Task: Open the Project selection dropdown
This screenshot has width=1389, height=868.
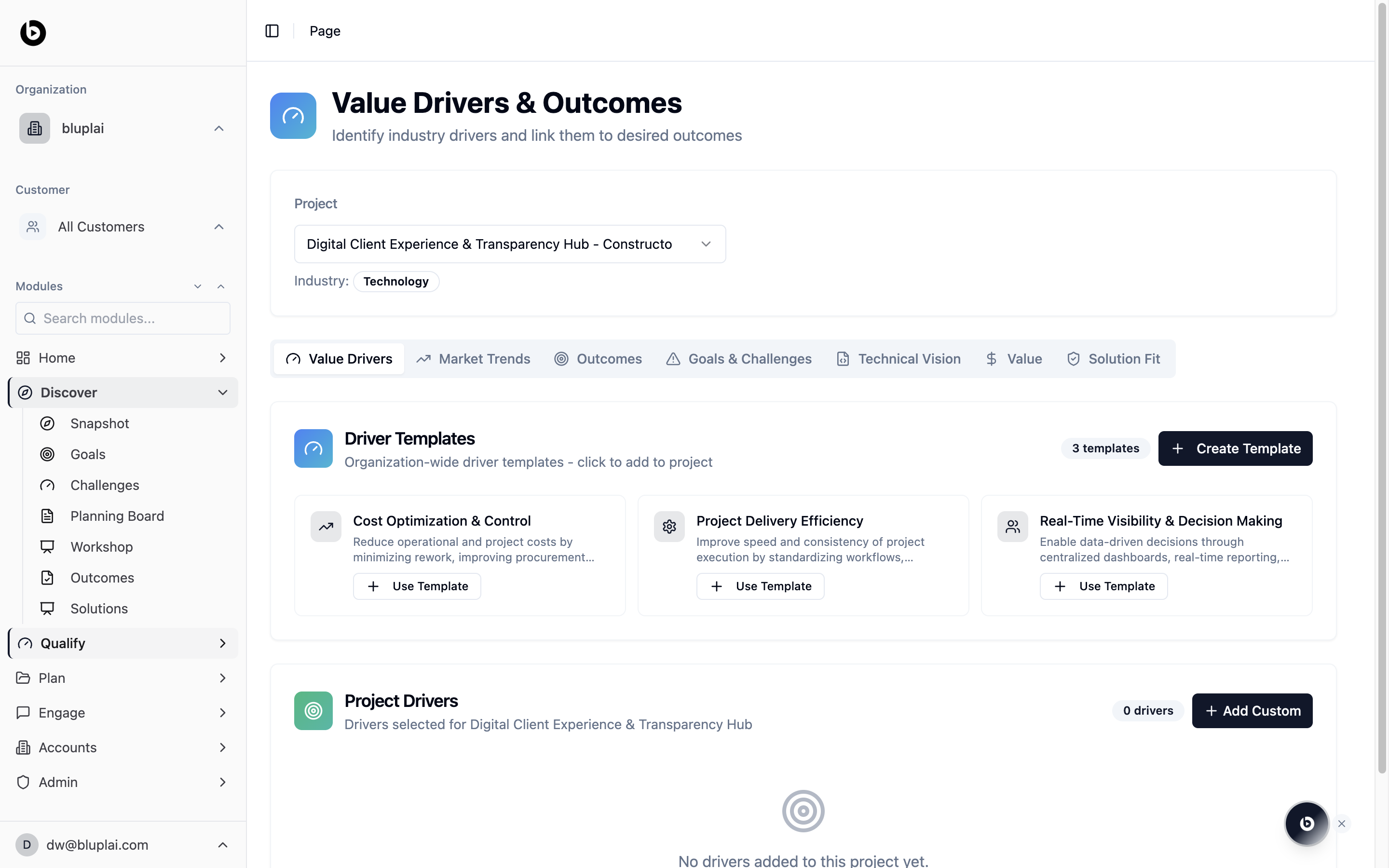Action: (510, 244)
